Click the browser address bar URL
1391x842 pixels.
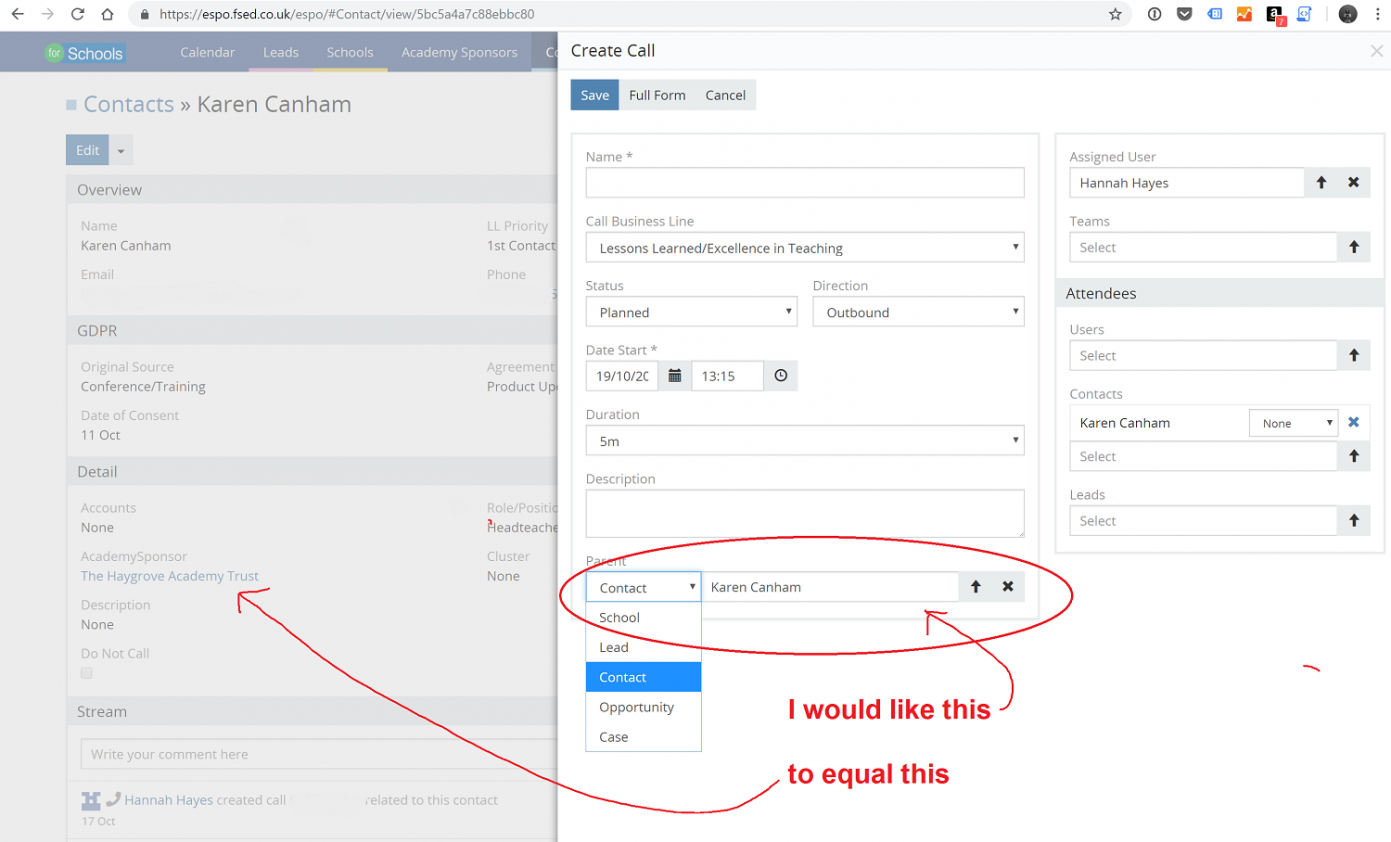click(x=347, y=15)
